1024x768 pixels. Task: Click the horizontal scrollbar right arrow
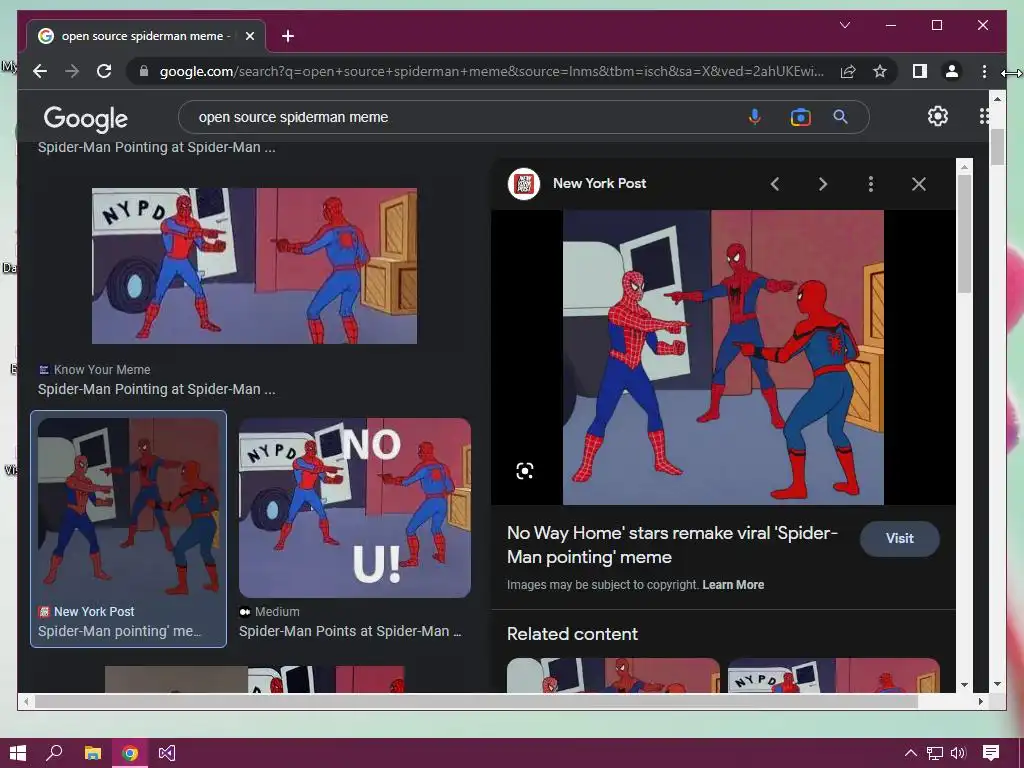(x=981, y=701)
